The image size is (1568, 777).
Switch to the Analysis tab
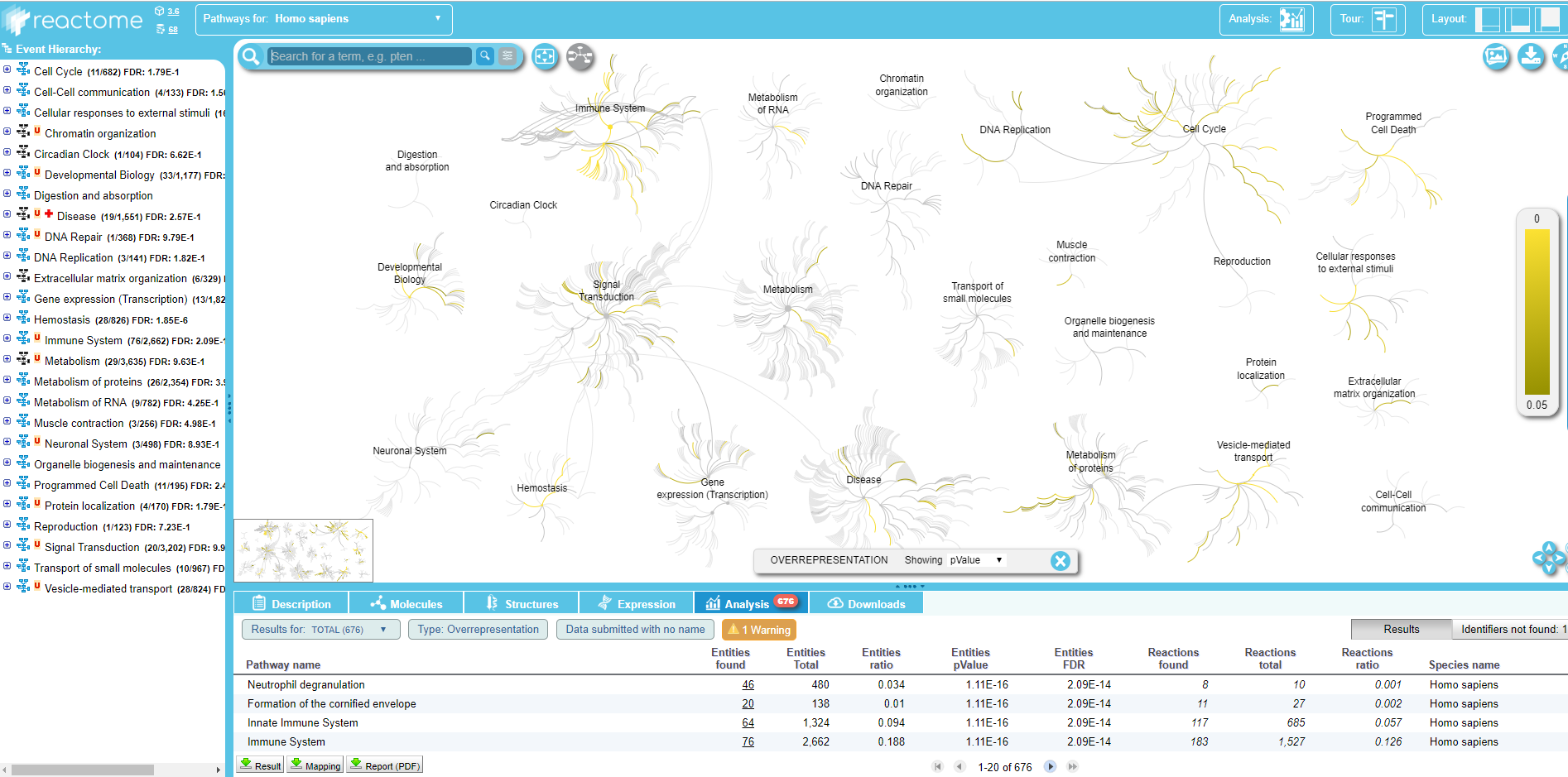(751, 603)
